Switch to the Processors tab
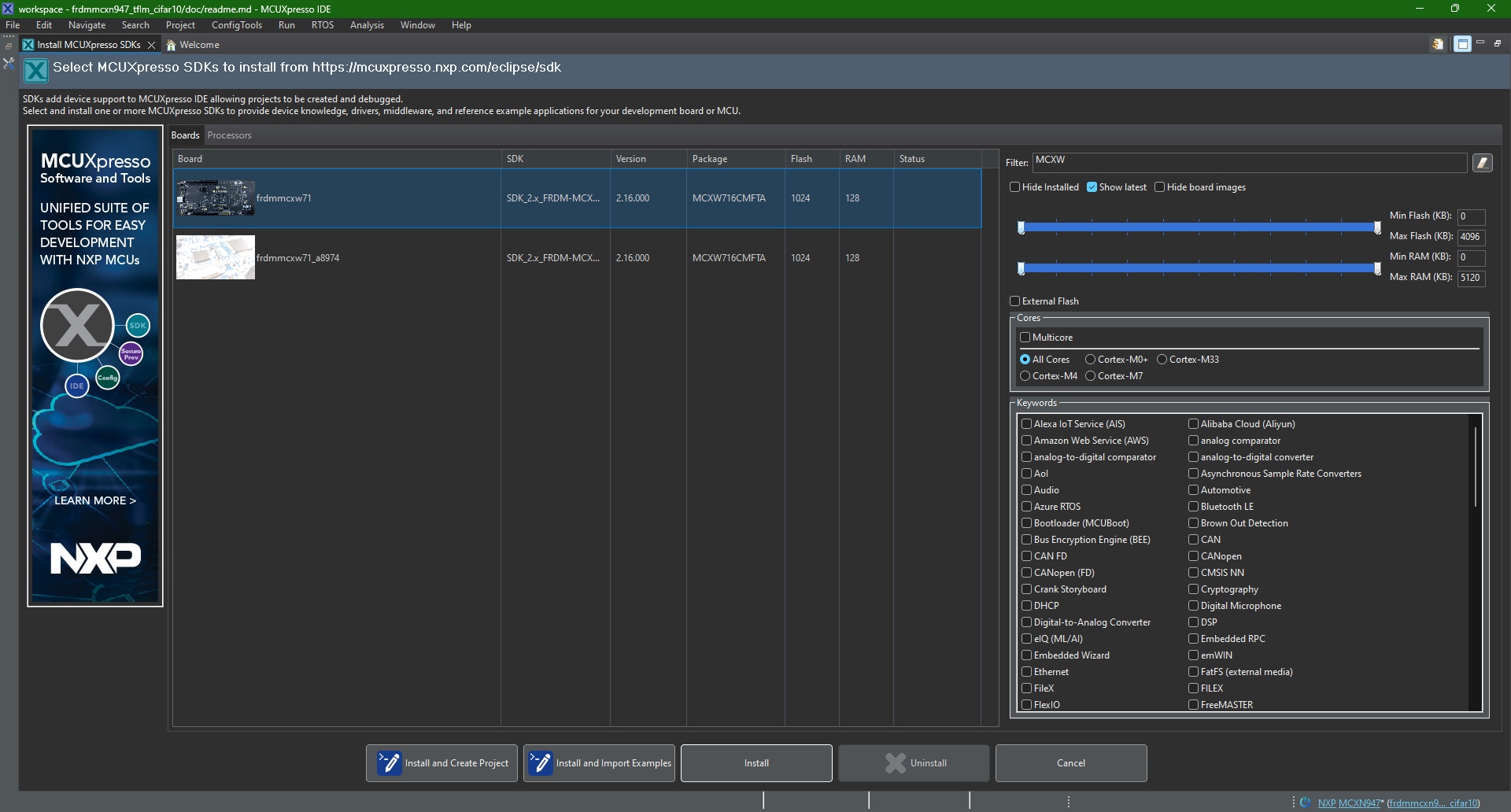The height and width of the screenshot is (812, 1511). pyautogui.click(x=229, y=135)
